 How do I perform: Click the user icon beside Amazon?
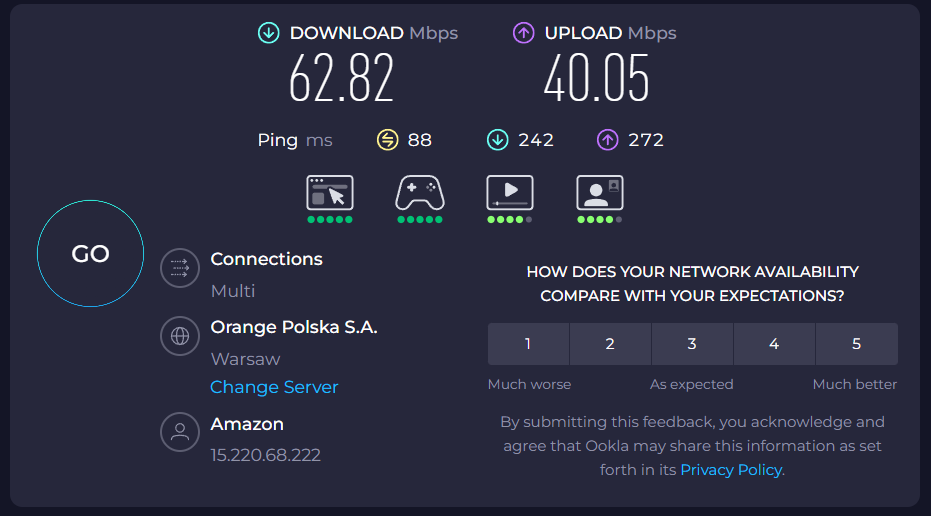coord(180,432)
